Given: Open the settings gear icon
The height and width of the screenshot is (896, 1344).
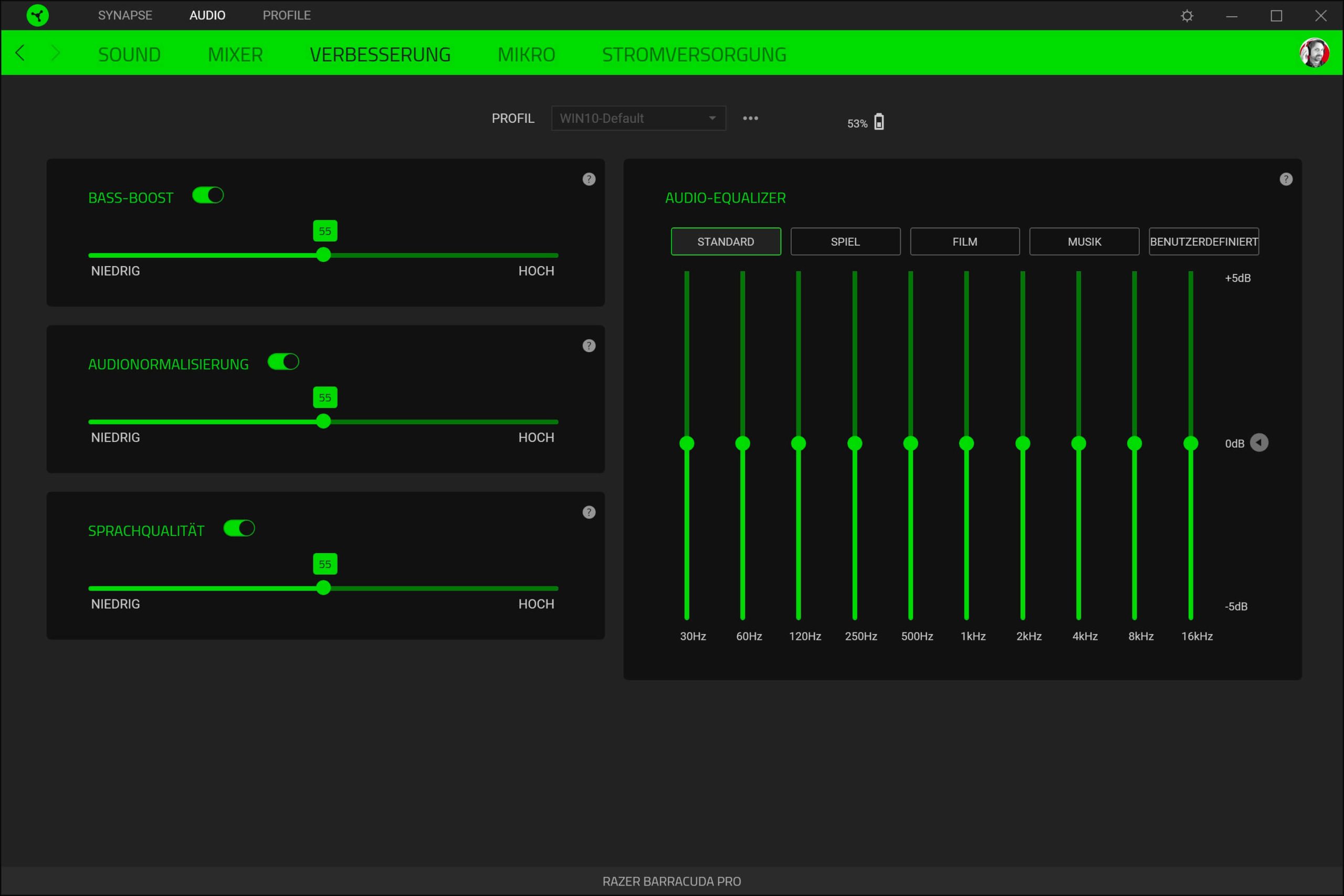Looking at the screenshot, I should 1187,16.
